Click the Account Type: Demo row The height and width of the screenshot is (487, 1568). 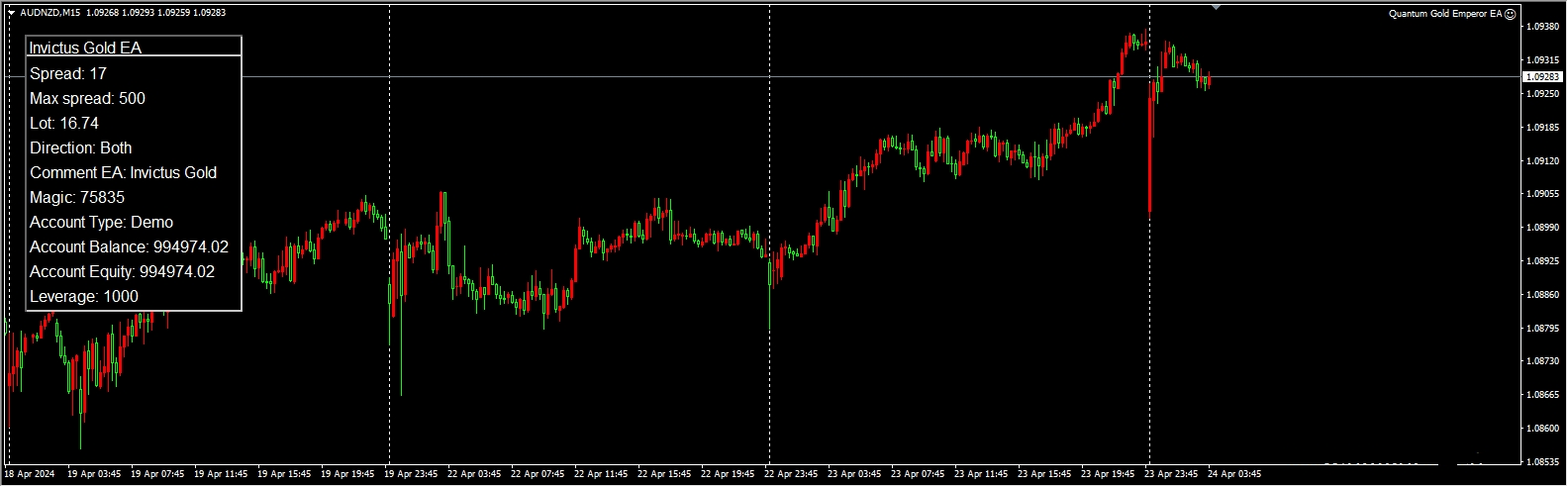(x=101, y=223)
